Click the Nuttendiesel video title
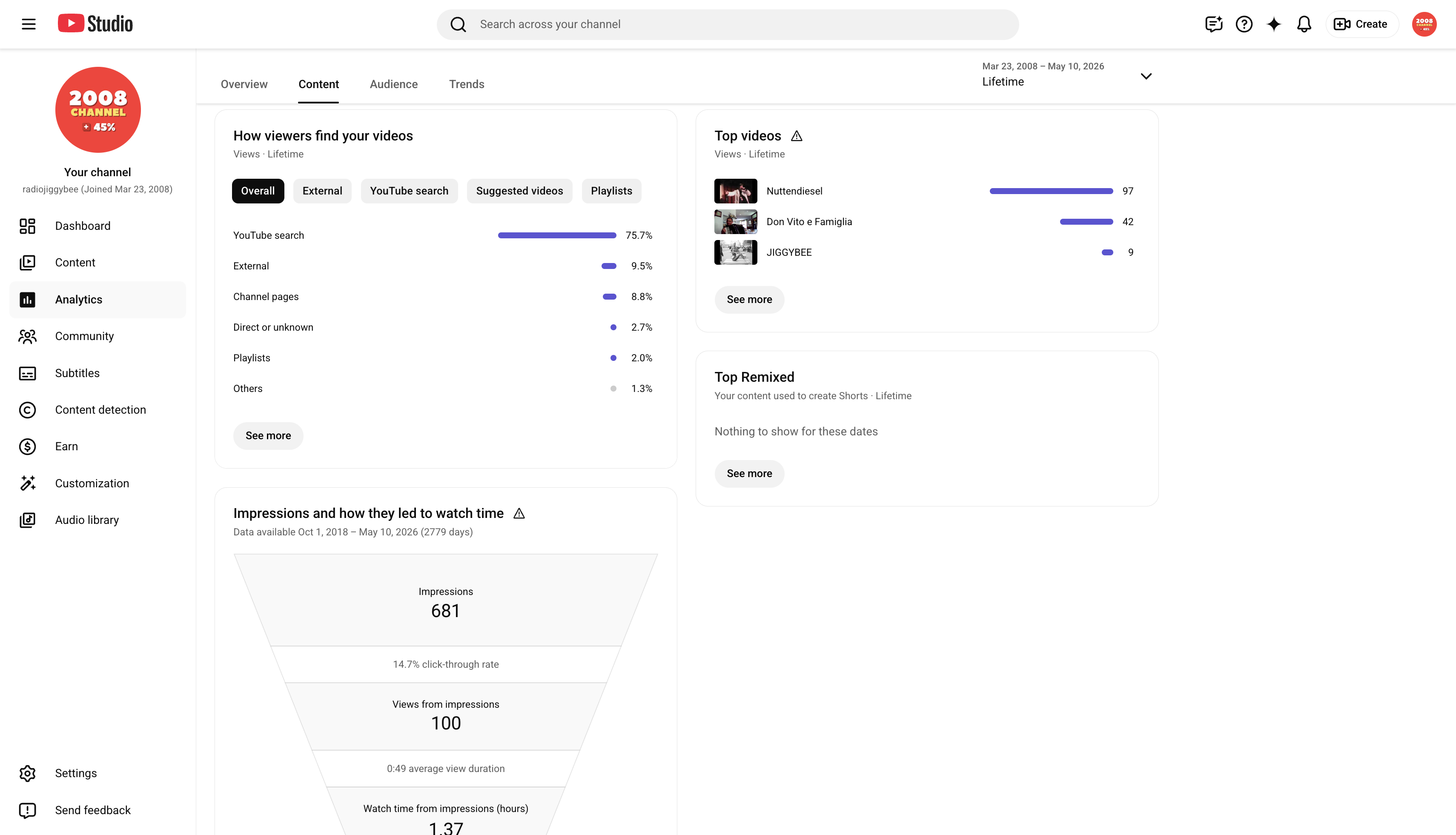This screenshot has width=1456, height=835. (x=794, y=191)
